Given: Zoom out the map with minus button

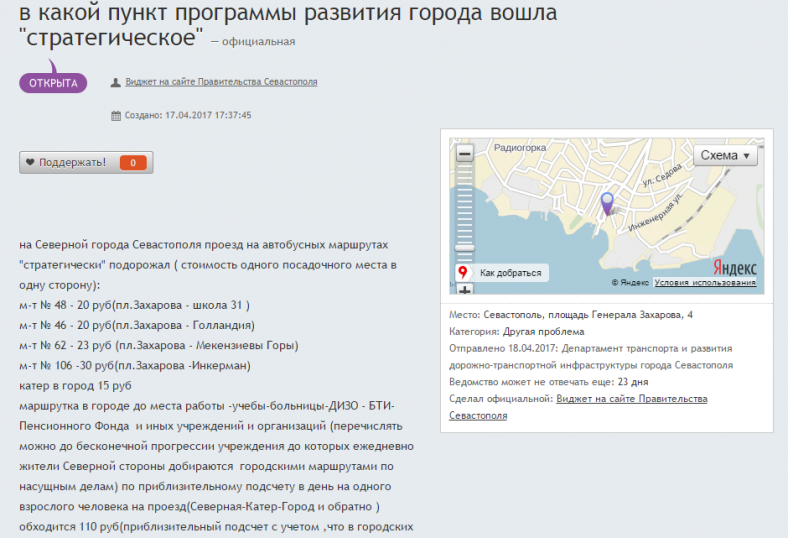Looking at the screenshot, I should pos(464,154).
